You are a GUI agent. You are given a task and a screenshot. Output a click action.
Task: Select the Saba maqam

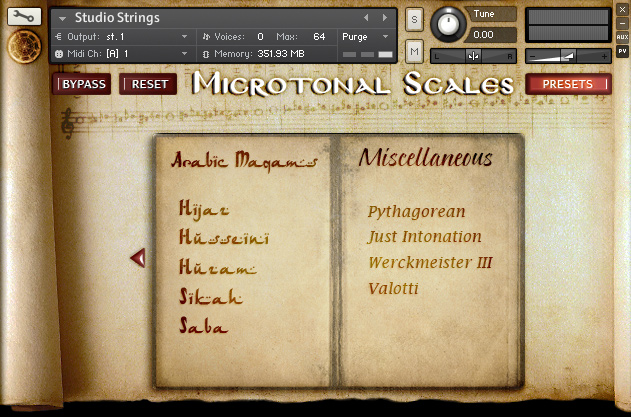point(204,325)
